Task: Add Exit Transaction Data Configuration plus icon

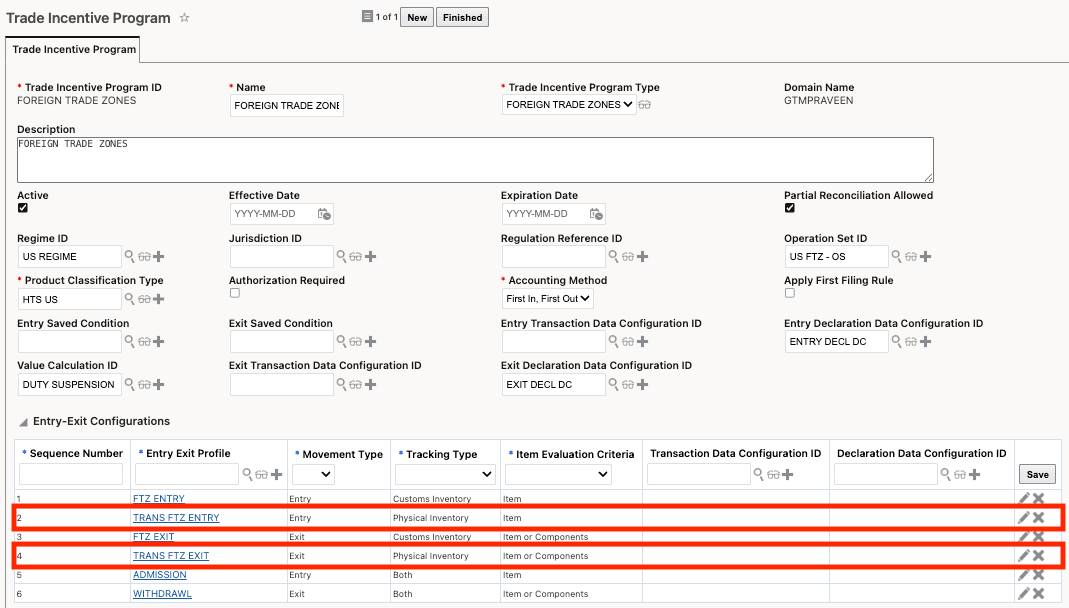Action: coord(371,384)
